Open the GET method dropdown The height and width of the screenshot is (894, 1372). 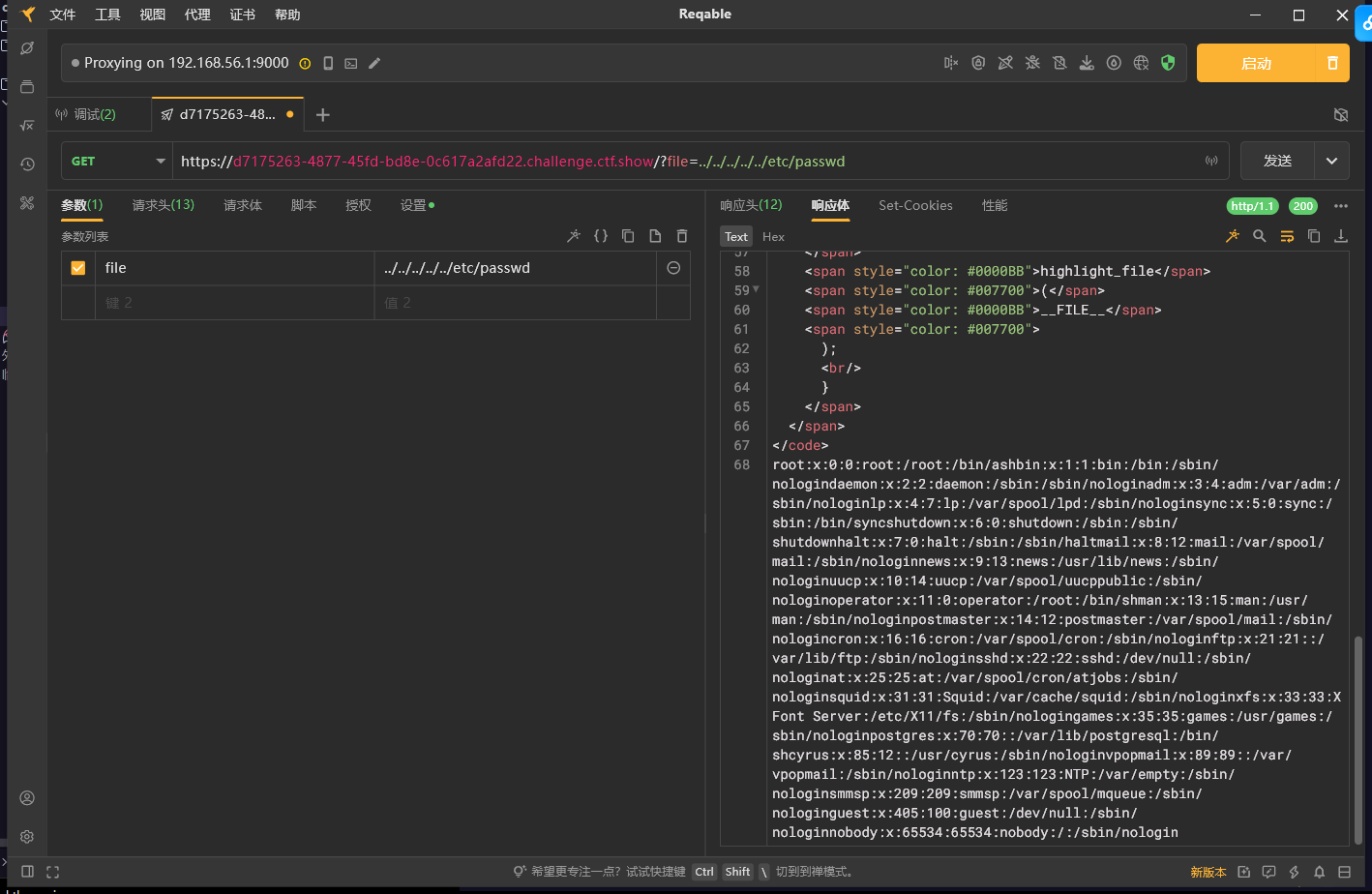click(x=117, y=162)
